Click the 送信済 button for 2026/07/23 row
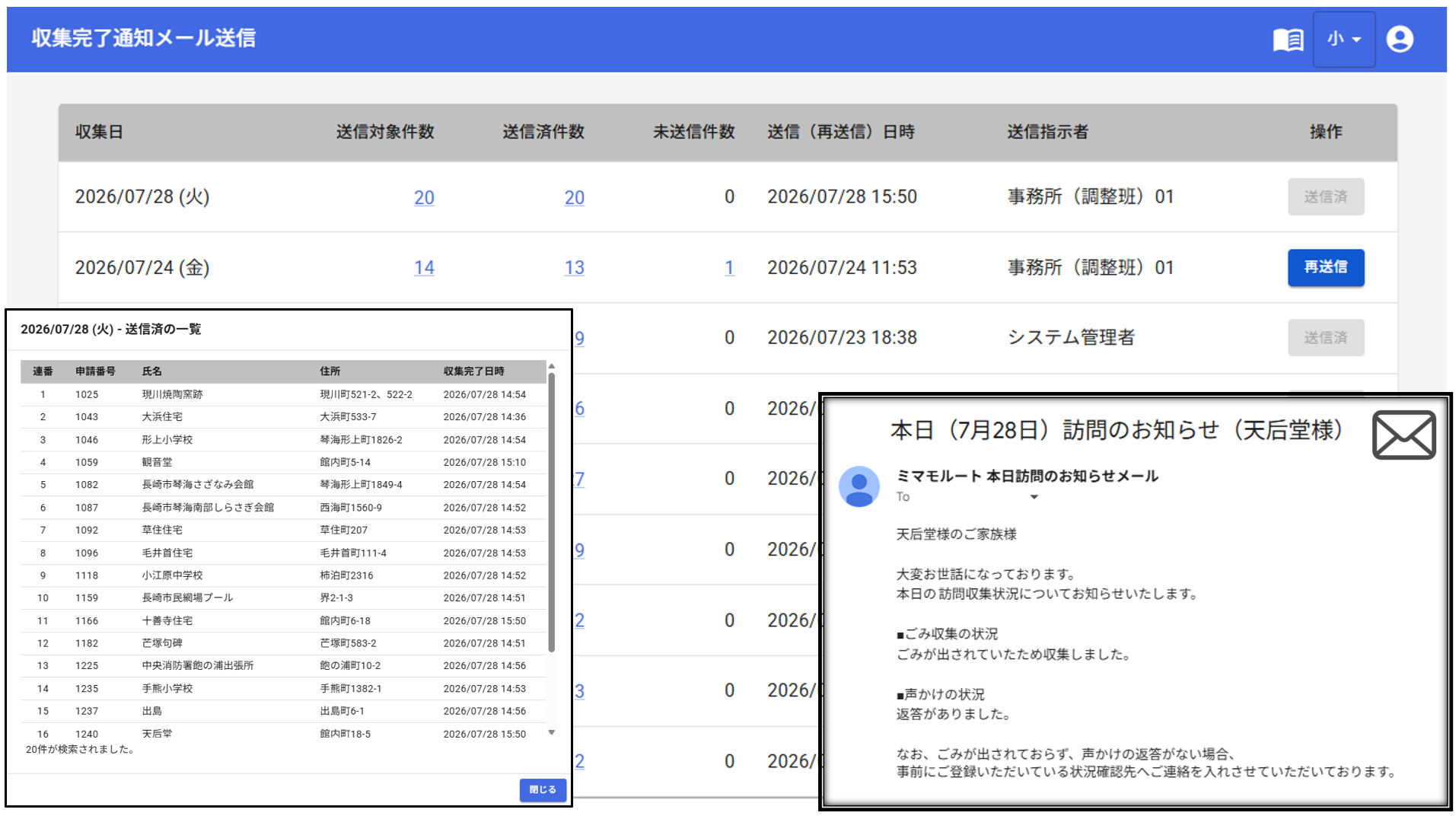Viewport: 1456px width, 819px height. pos(1325,337)
